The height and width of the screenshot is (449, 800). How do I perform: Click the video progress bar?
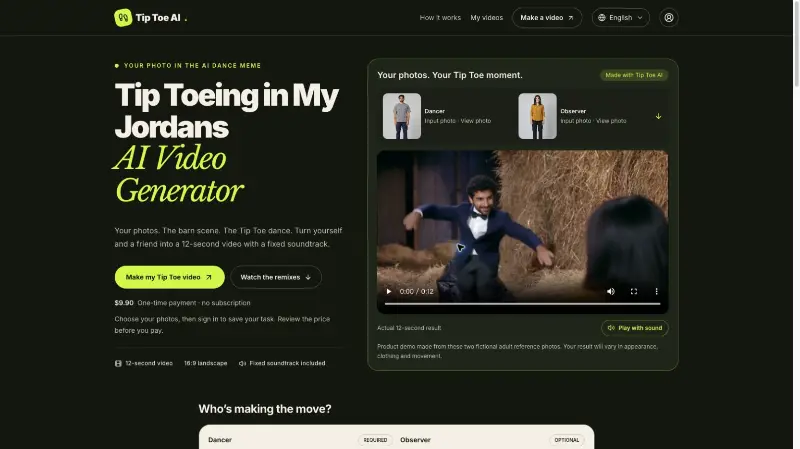(x=522, y=304)
